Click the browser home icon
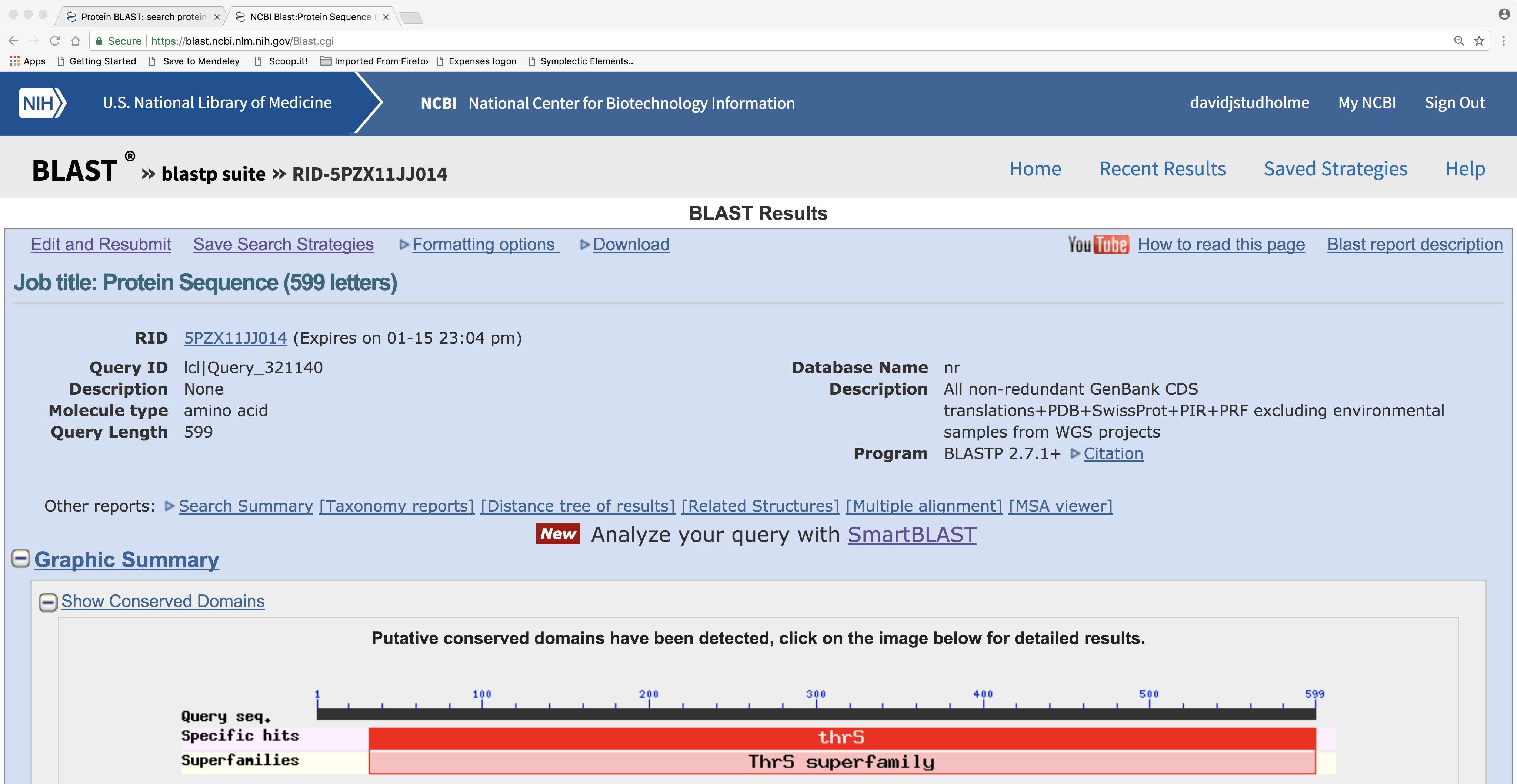This screenshot has height=784, width=1517. click(76, 41)
